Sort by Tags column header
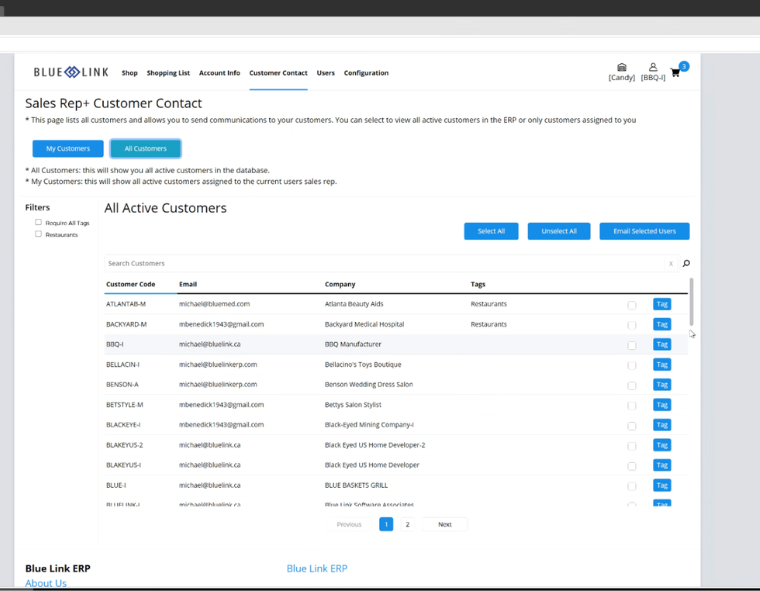Viewport: 760px width, 591px height. (x=477, y=284)
